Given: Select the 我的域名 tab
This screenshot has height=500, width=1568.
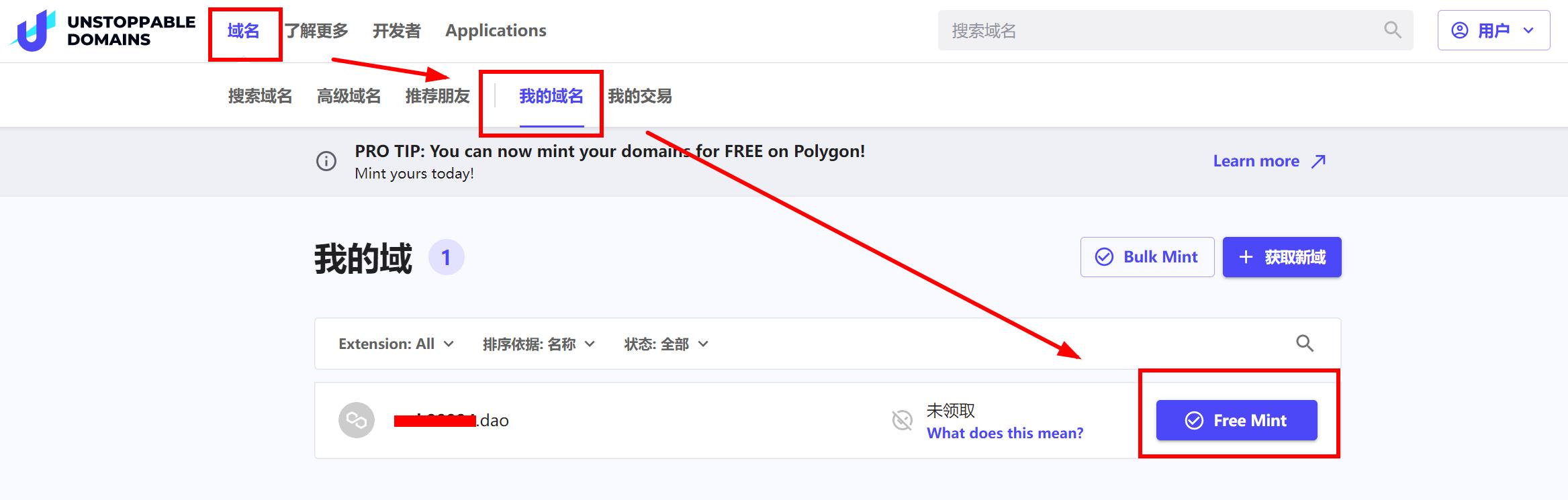Looking at the screenshot, I should click(x=551, y=96).
